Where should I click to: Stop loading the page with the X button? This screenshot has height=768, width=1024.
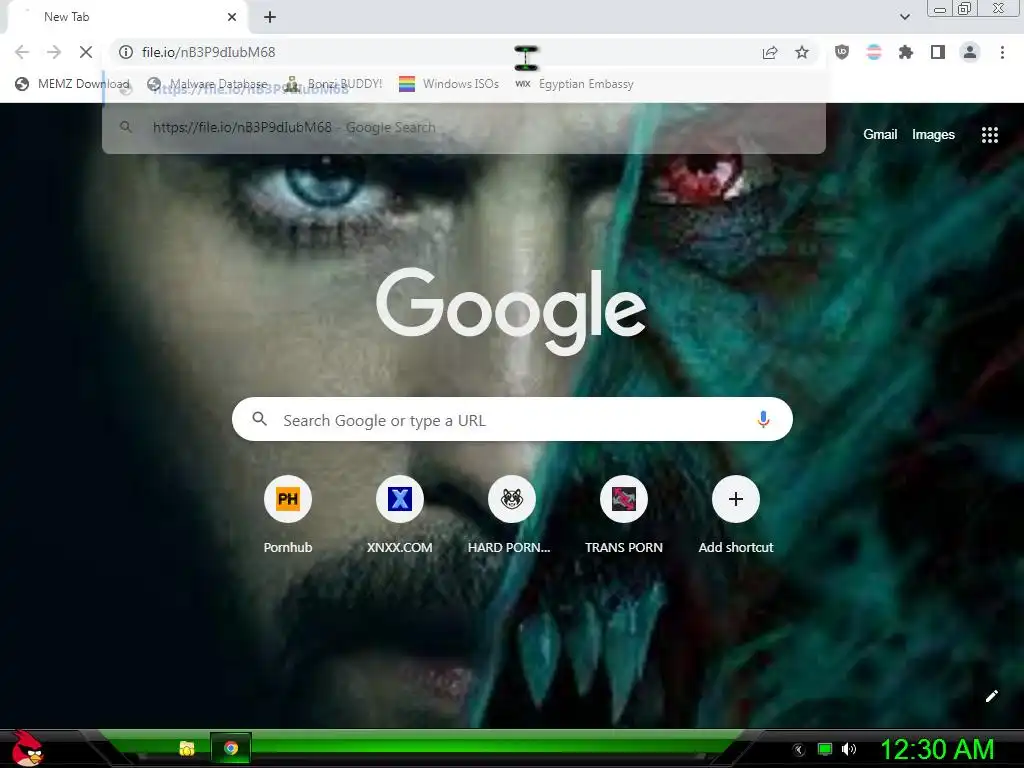click(x=86, y=52)
